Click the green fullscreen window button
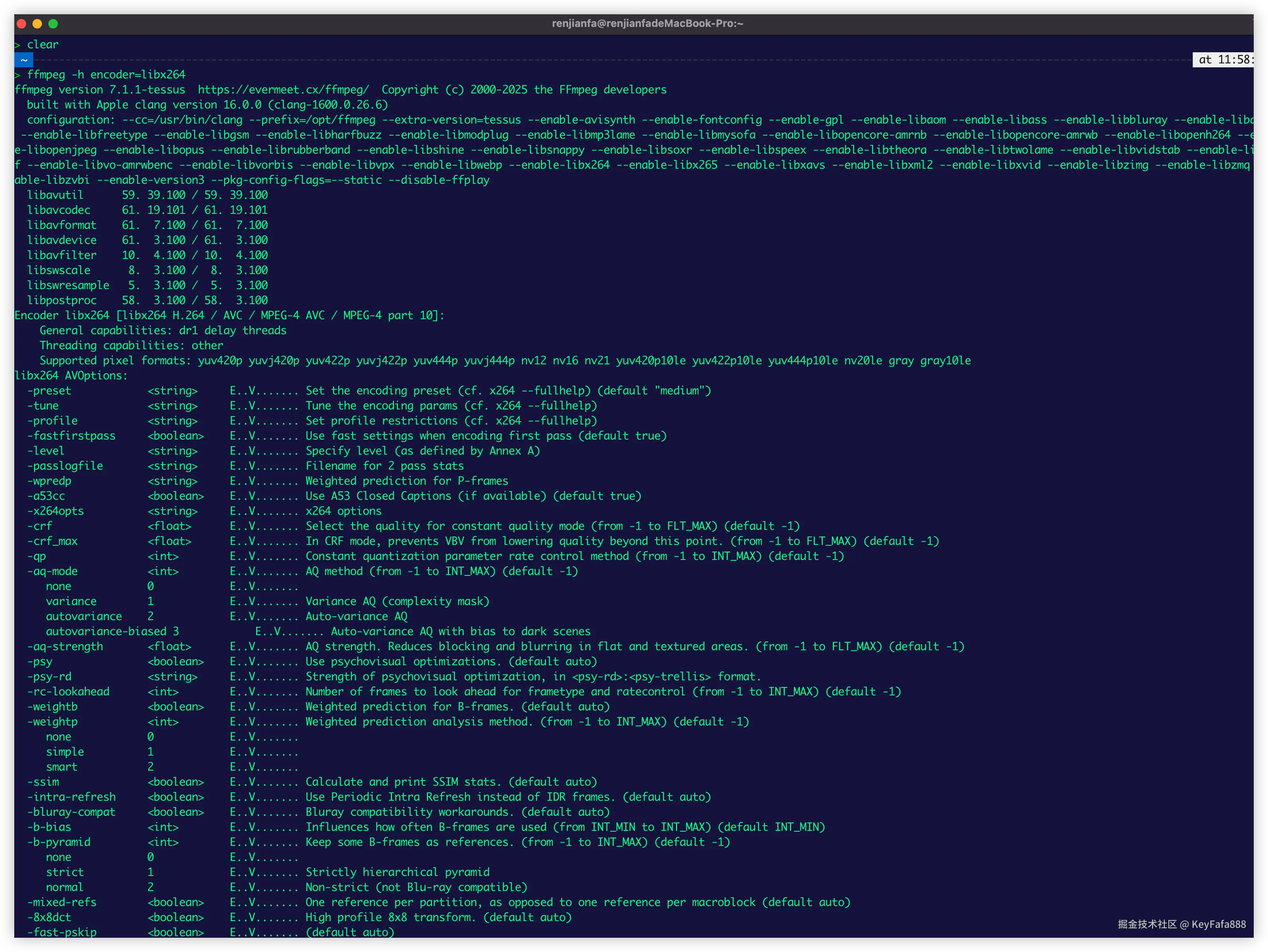Viewport: 1268px width, 952px height. [x=53, y=23]
